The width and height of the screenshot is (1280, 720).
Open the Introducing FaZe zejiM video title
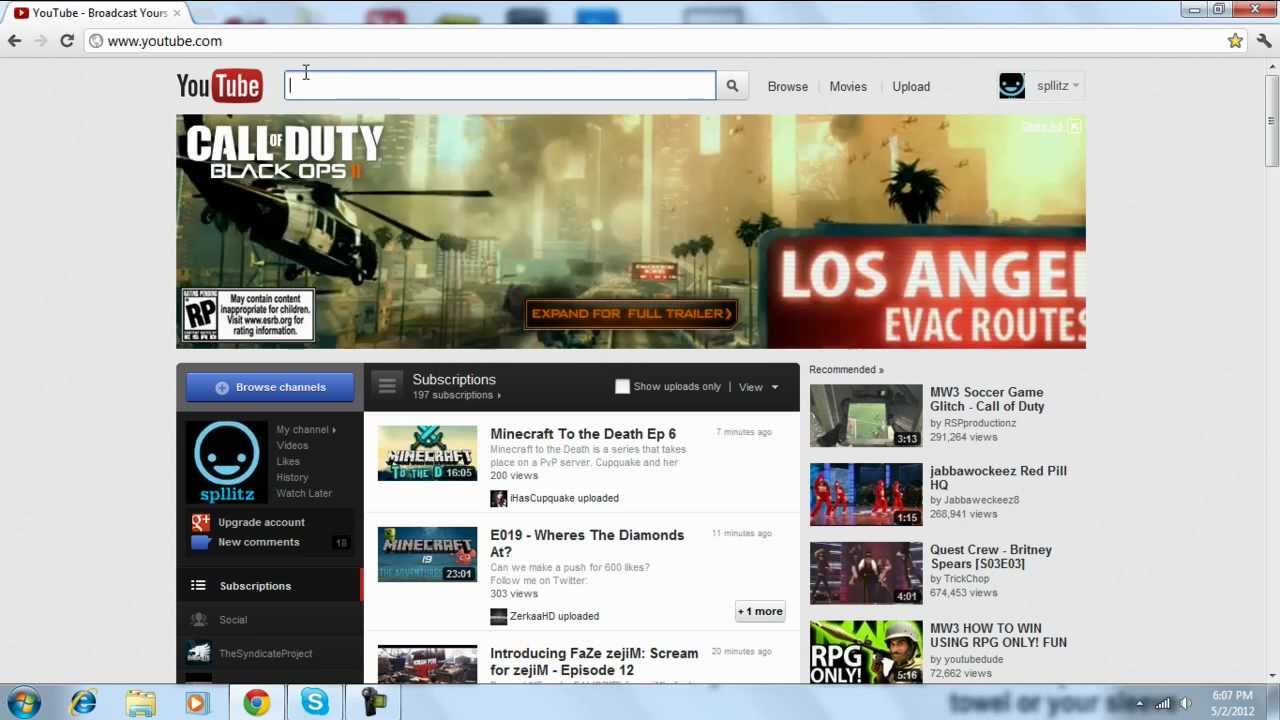click(x=594, y=661)
